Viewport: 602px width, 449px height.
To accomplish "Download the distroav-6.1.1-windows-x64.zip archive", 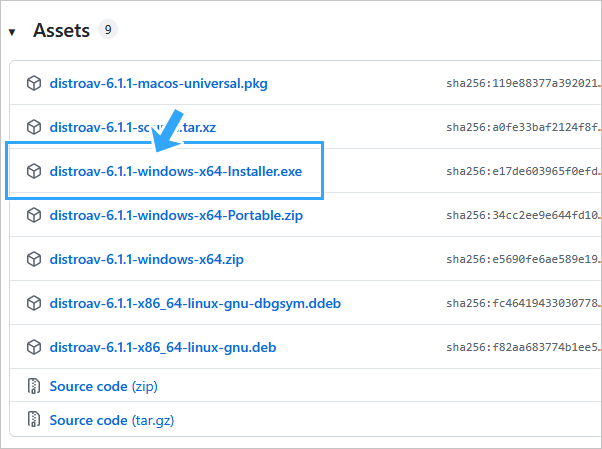I will 146,259.
